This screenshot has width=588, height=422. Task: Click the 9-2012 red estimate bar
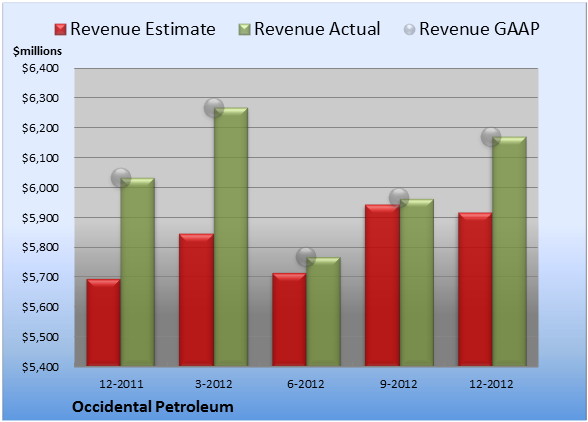click(382, 285)
